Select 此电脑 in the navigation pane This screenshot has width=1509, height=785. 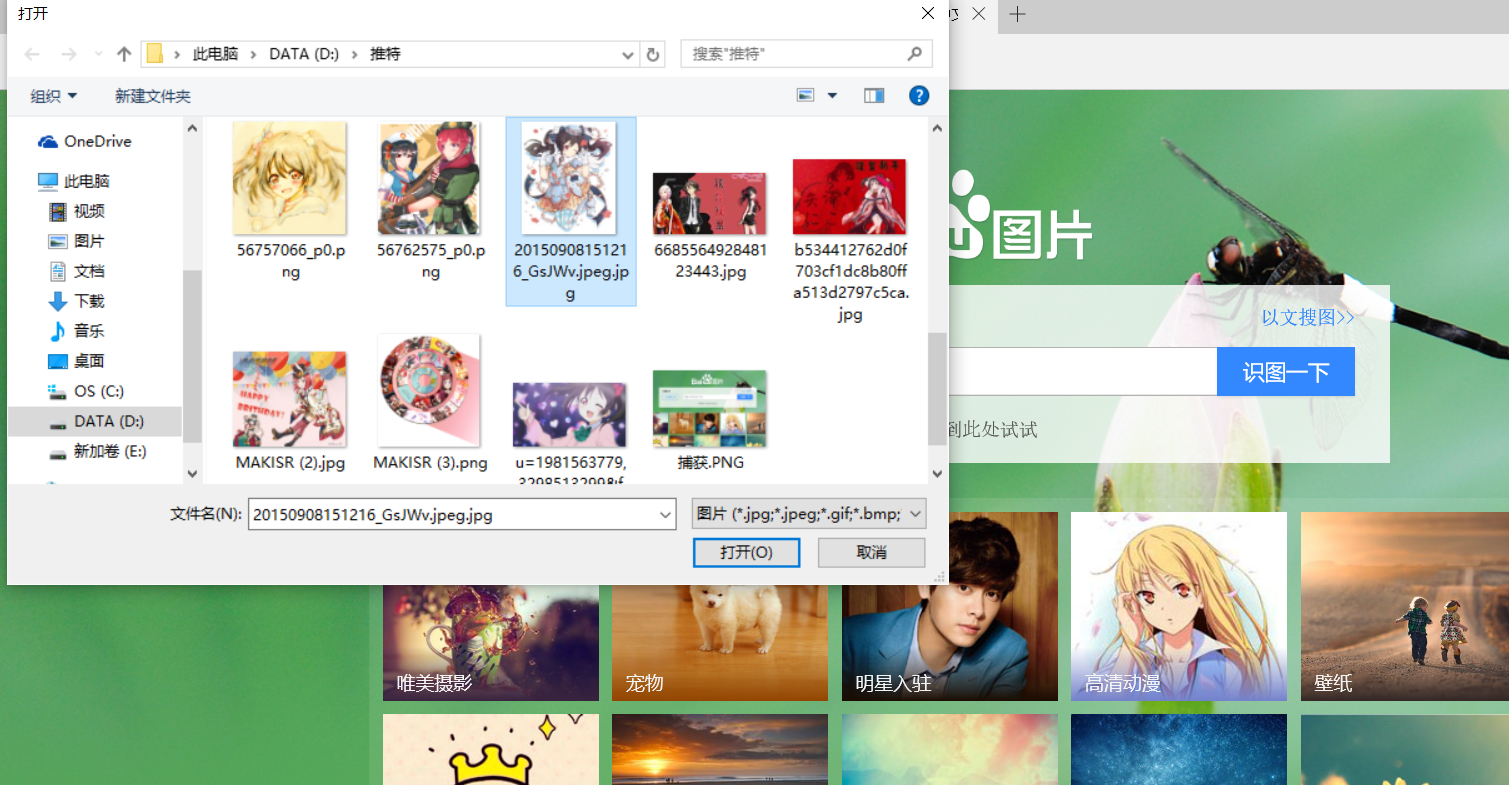[x=74, y=181]
